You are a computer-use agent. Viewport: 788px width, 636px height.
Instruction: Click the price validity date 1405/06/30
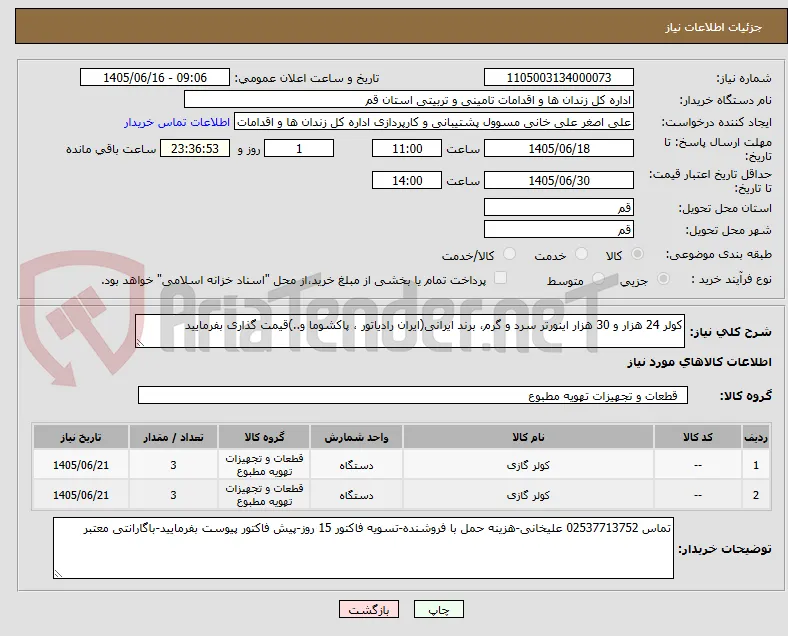click(x=559, y=180)
